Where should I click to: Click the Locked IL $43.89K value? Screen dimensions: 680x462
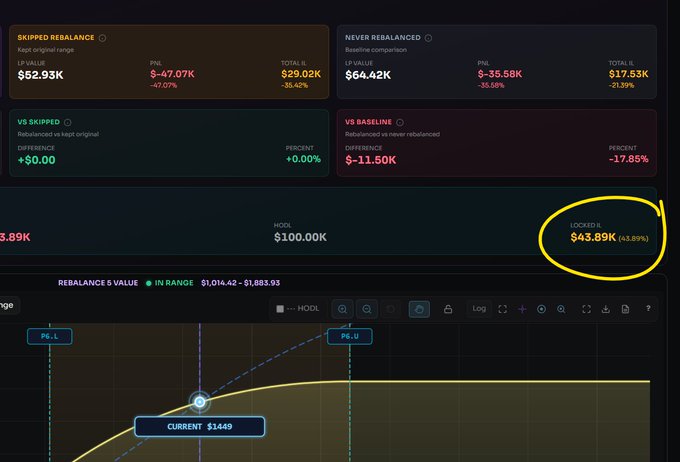[593, 237]
